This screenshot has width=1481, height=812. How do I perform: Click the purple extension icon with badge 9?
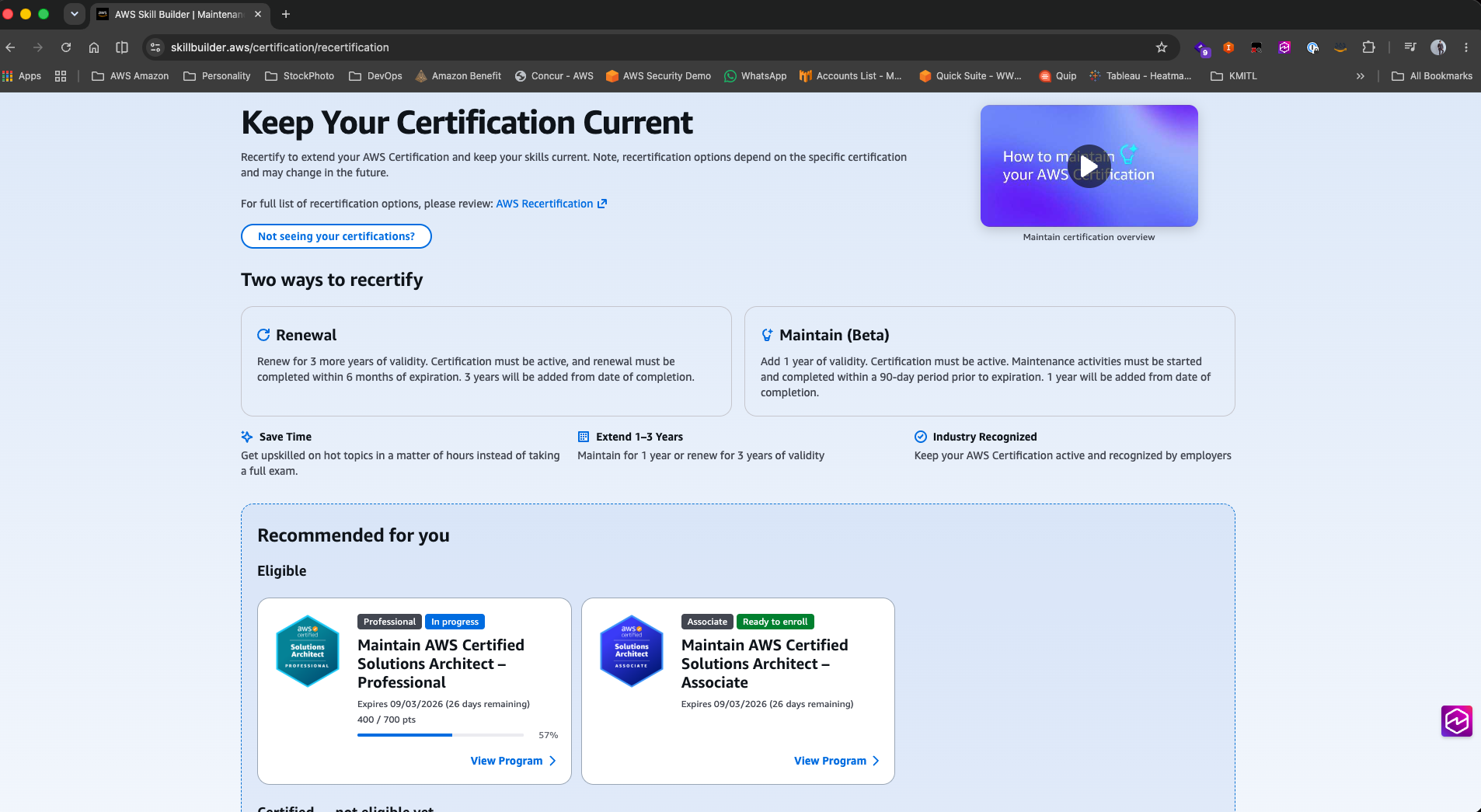(x=1202, y=49)
